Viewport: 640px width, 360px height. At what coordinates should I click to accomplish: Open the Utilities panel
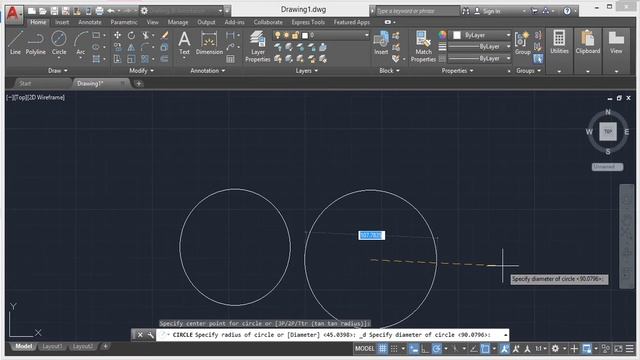coord(559,42)
